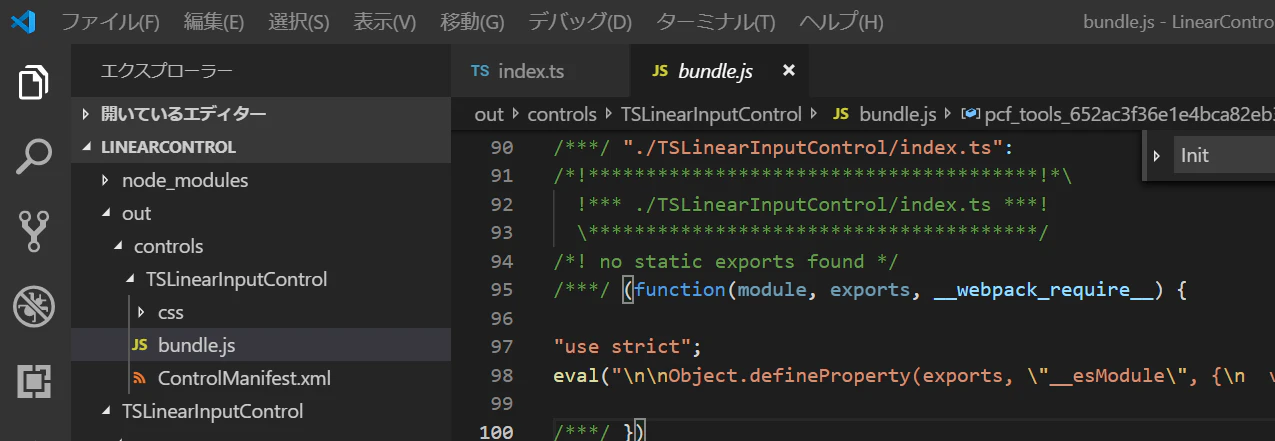Expand the 開いているエディター section
This screenshot has height=441, width=1275.
click(261, 114)
